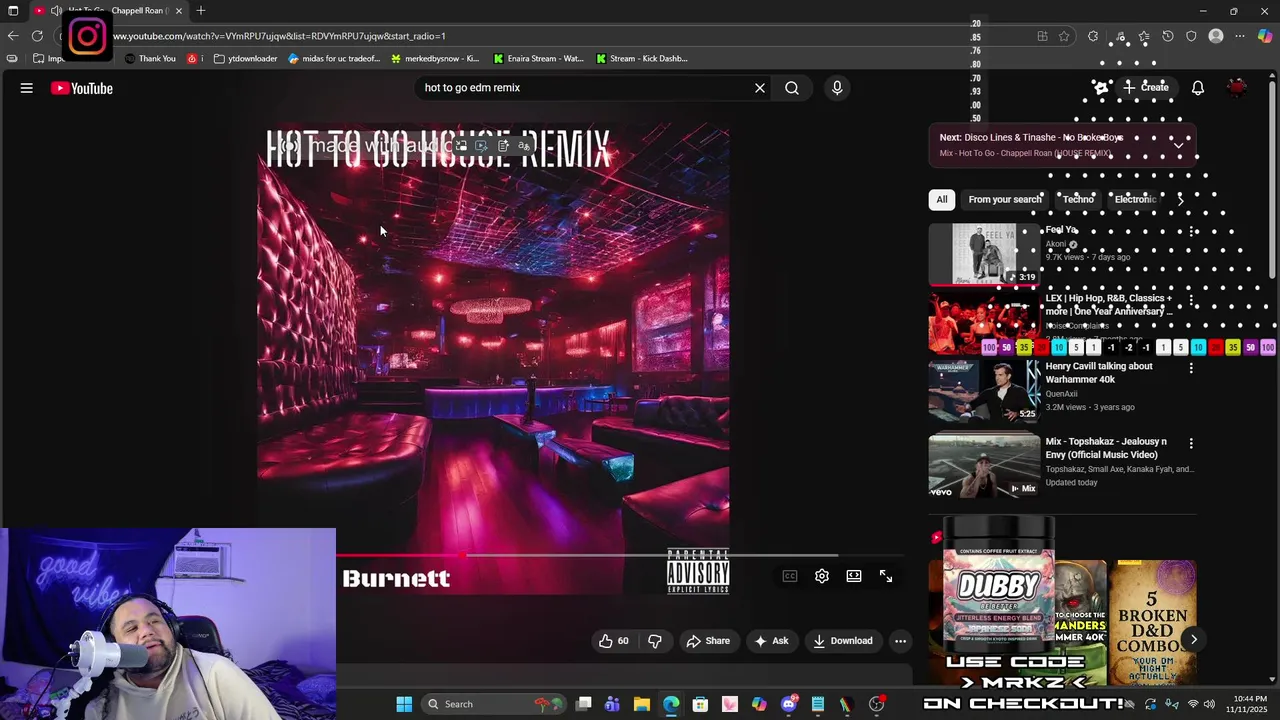Open browser essentials shield icon
This screenshot has height=720, width=1280.
click(x=1191, y=36)
